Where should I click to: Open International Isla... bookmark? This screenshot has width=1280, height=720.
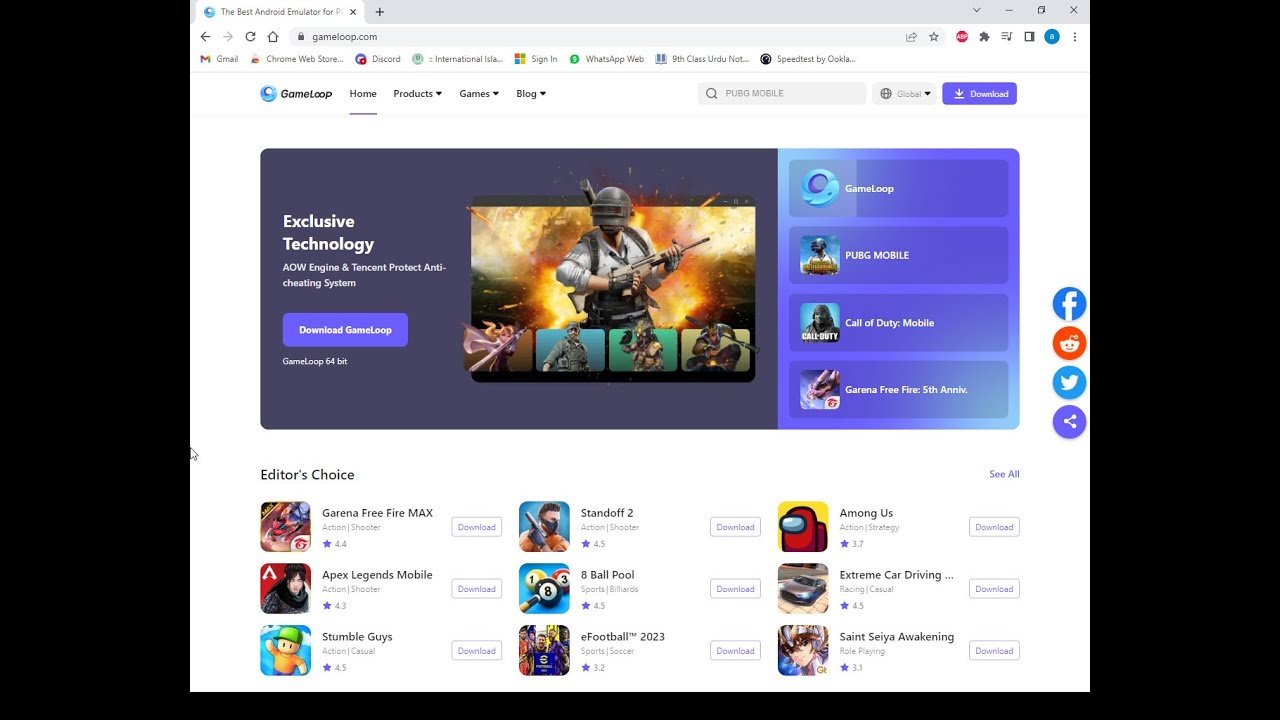[x=458, y=59]
